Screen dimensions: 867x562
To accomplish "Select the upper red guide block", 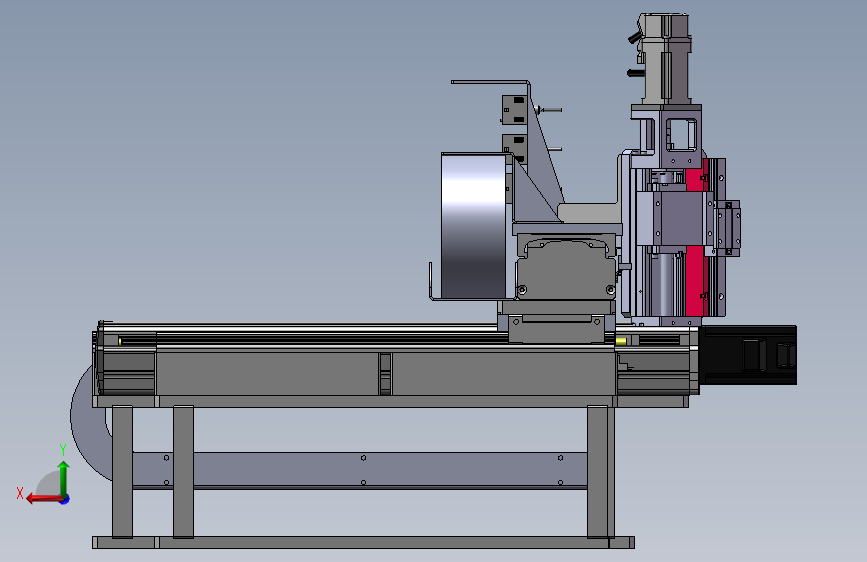I will coord(697,176).
